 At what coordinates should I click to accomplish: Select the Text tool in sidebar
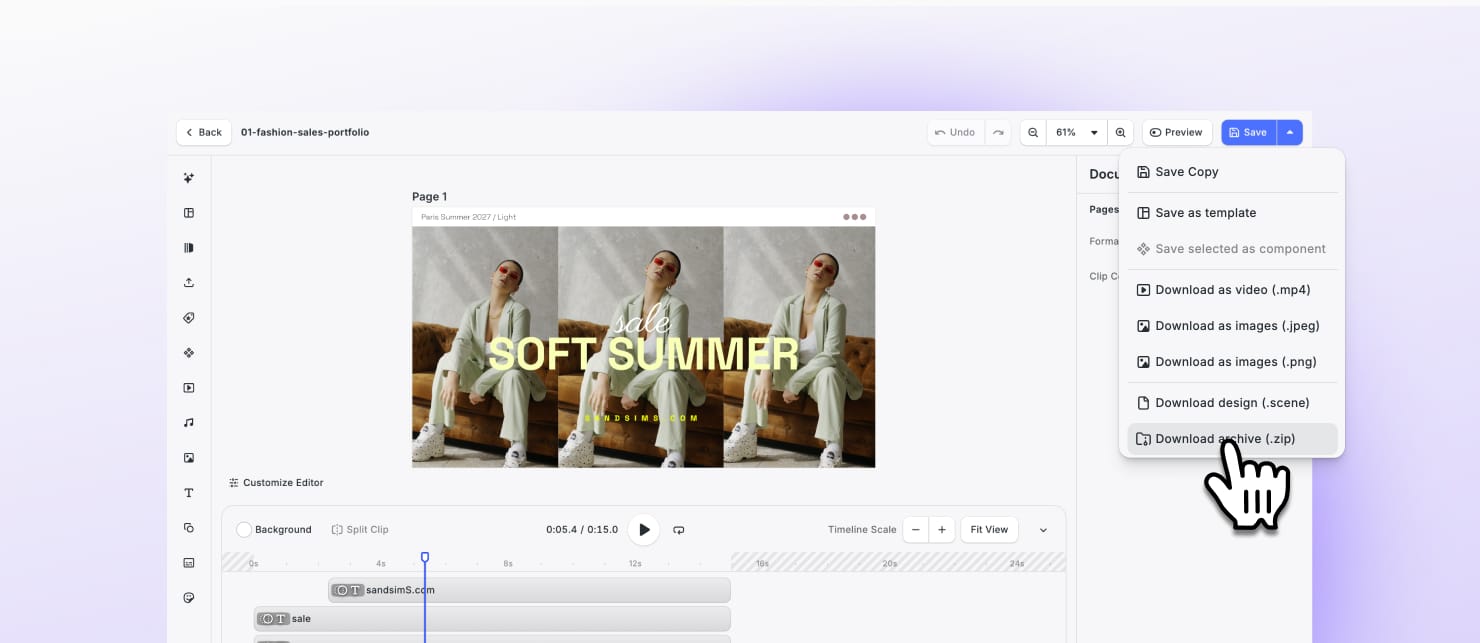click(189, 493)
